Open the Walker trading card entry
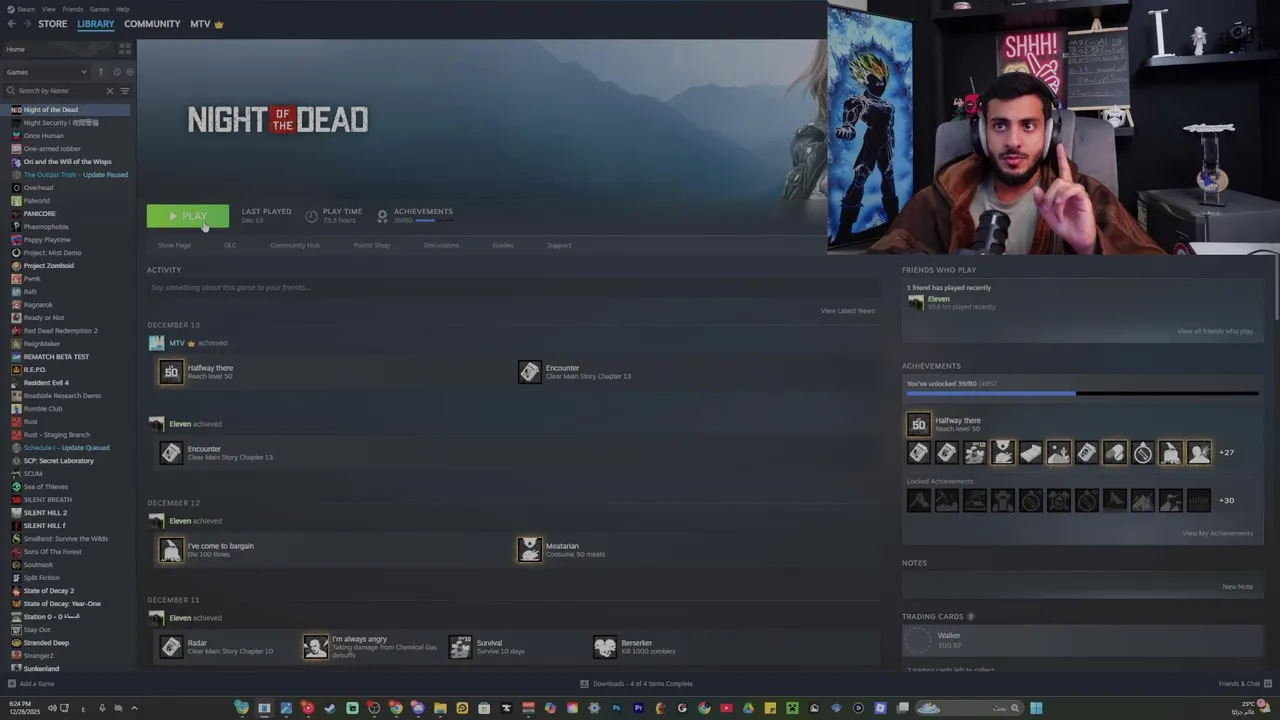 click(x=1082, y=640)
